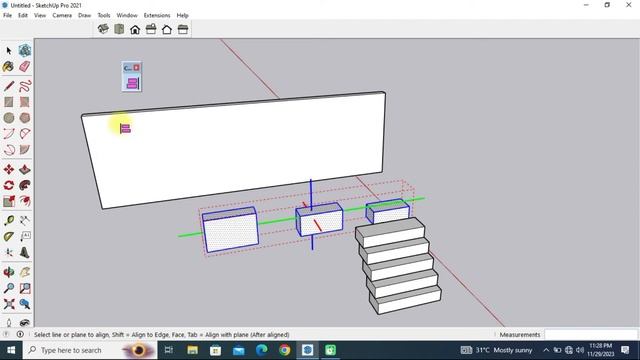The height and width of the screenshot is (360, 640).
Task: Select the Follow Me tool
Action: pos(24,185)
